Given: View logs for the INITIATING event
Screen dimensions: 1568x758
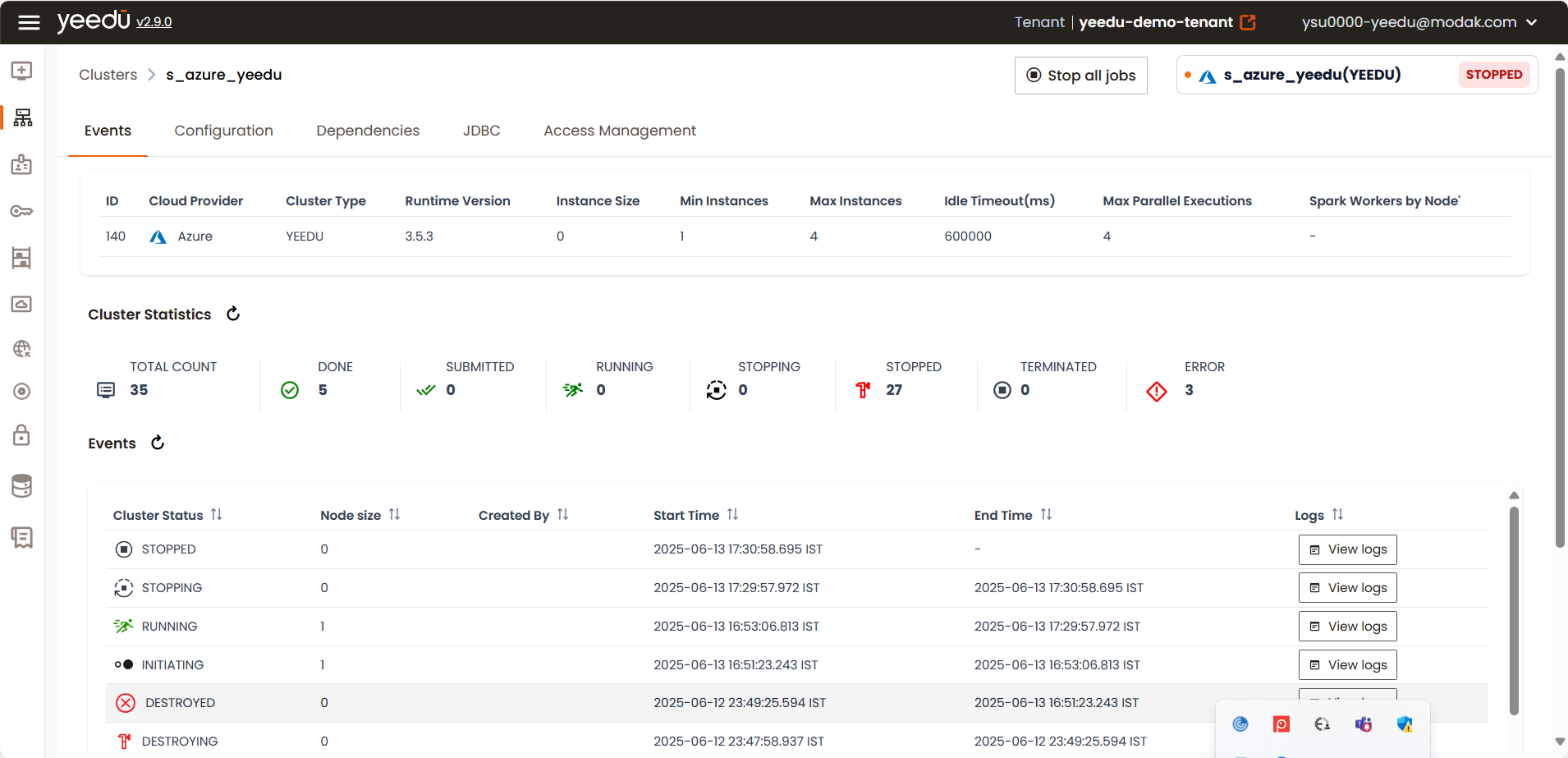Looking at the screenshot, I should click(1348, 665).
